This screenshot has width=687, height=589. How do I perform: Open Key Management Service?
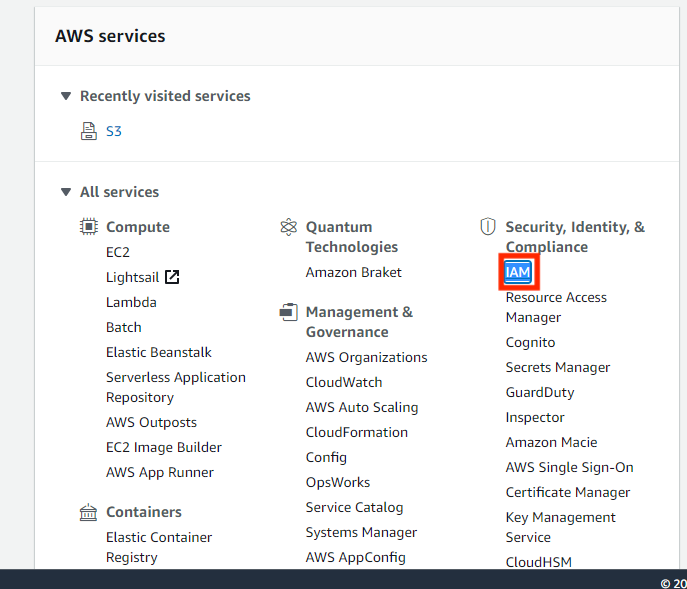tap(560, 527)
